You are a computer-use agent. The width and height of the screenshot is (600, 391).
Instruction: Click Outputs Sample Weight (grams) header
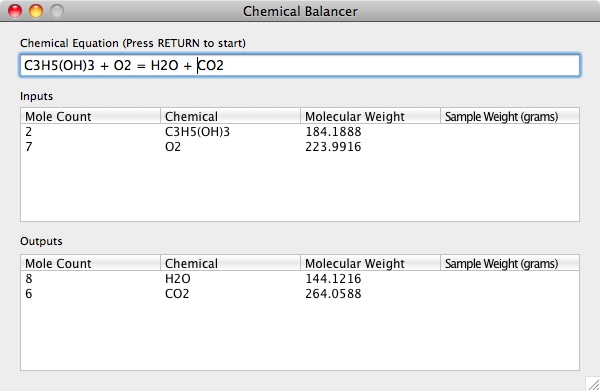click(510, 263)
